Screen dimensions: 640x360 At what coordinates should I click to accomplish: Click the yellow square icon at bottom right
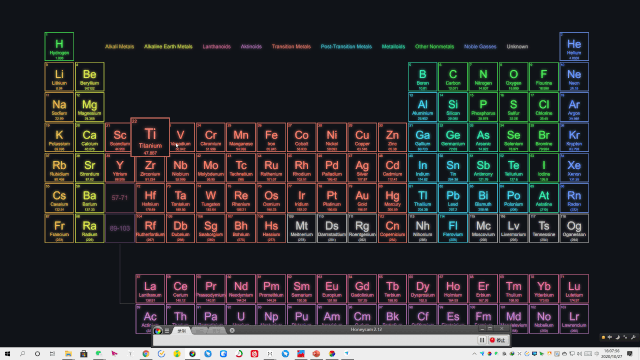click(603, 337)
